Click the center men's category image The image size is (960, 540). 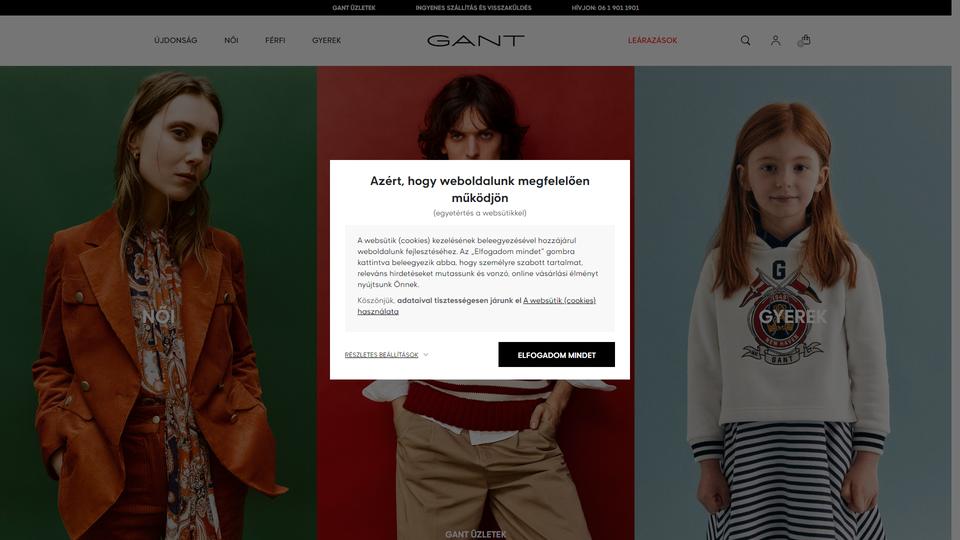(476, 459)
